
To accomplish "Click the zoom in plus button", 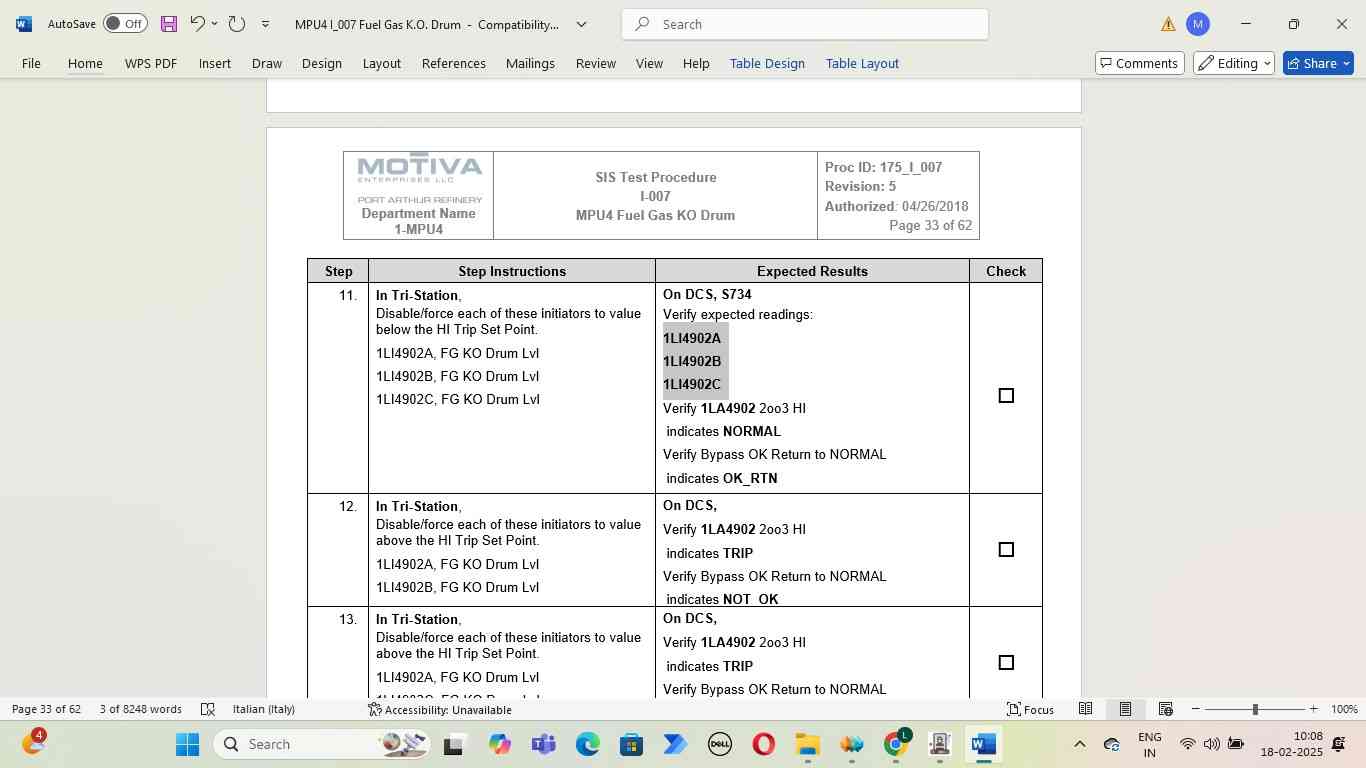I will tap(1313, 709).
